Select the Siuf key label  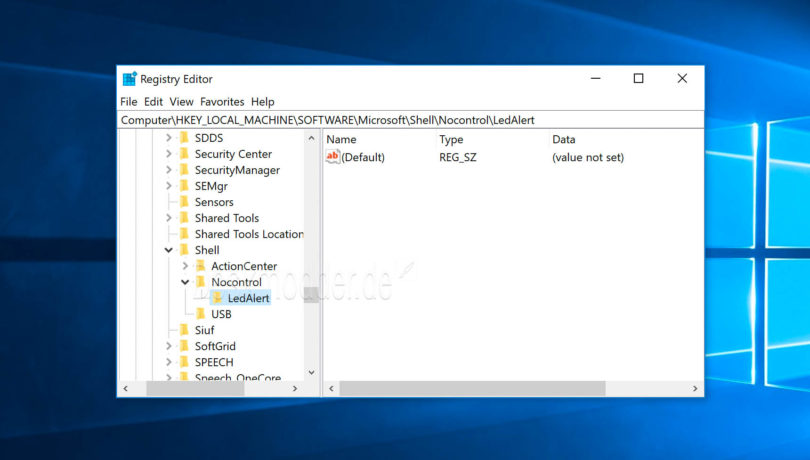(204, 330)
